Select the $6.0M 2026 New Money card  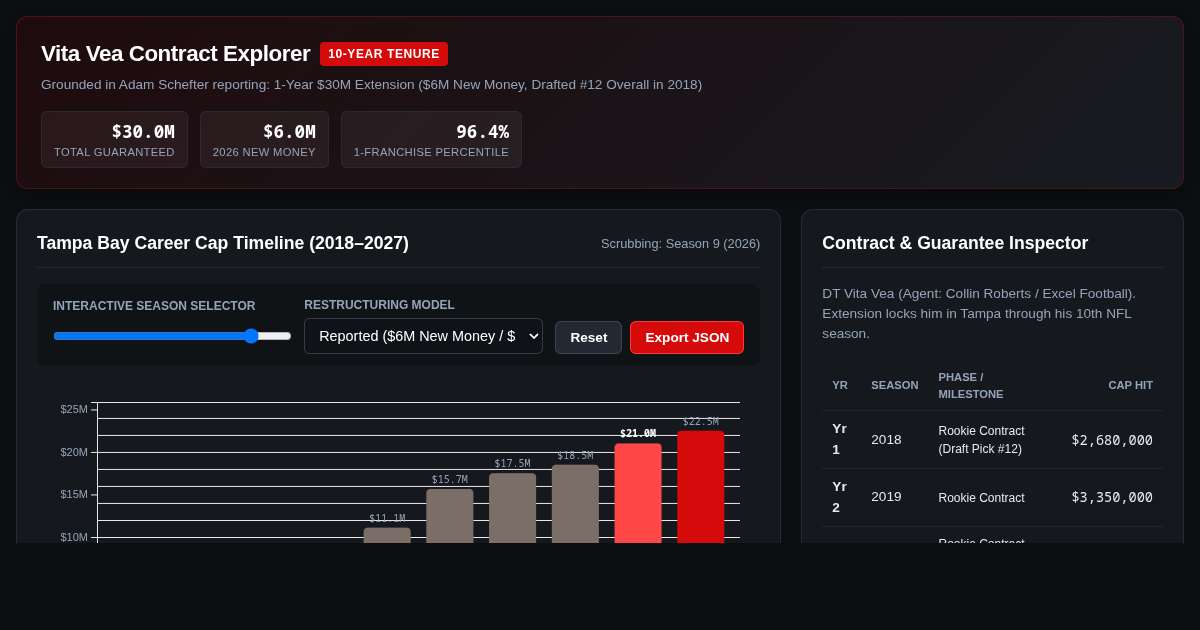264,139
